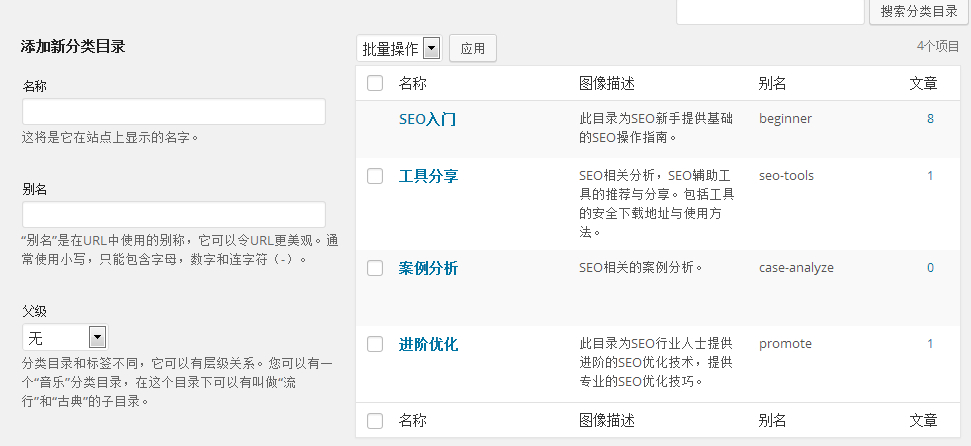
Task: Toggle select-all checkbox in table header
Action: point(375,83)
